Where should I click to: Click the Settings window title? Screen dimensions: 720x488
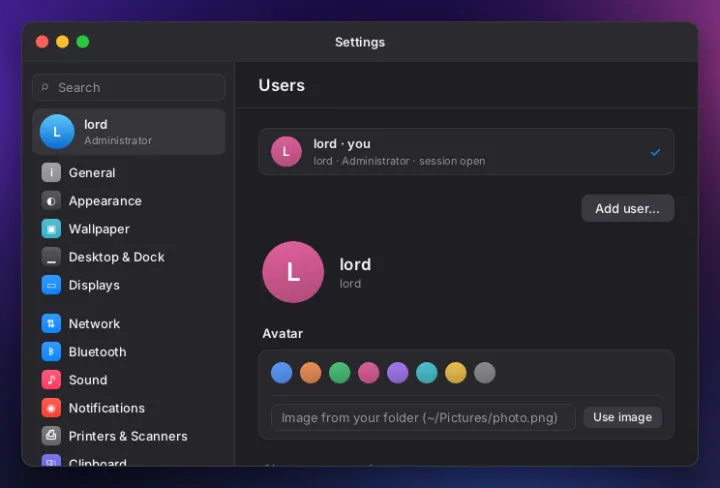pos(360,42)
